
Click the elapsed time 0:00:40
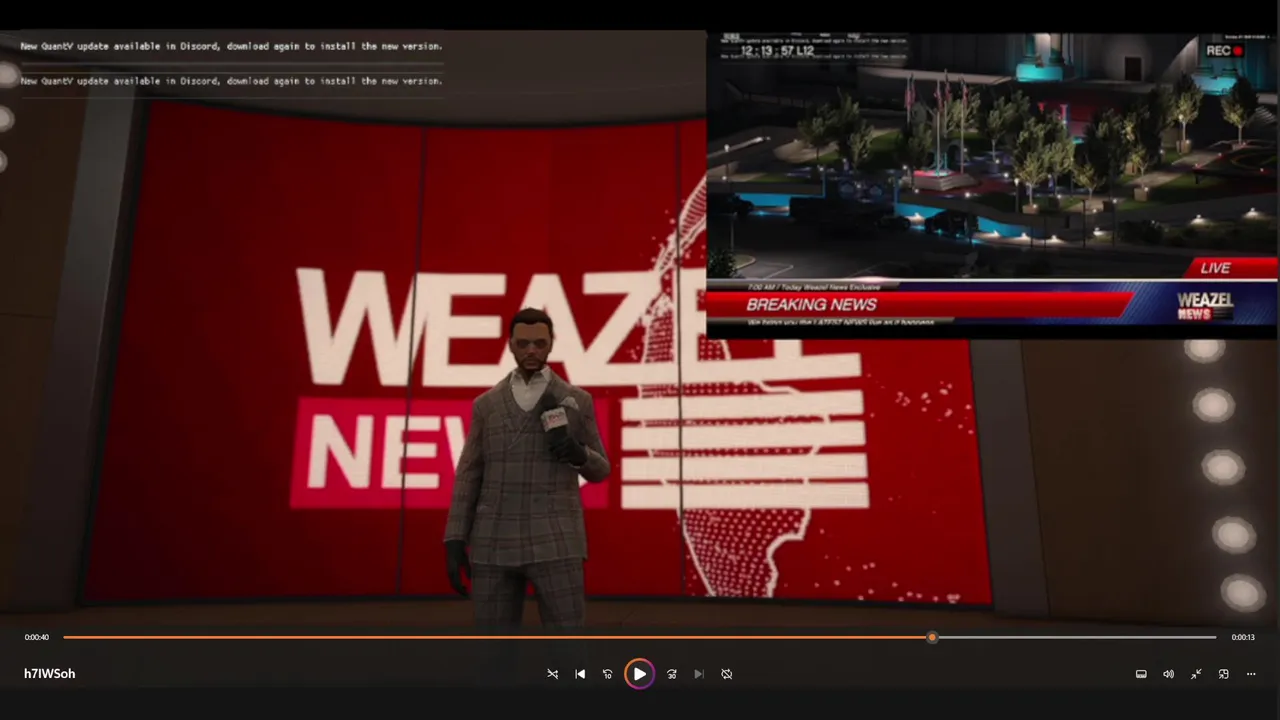point(37,637)
